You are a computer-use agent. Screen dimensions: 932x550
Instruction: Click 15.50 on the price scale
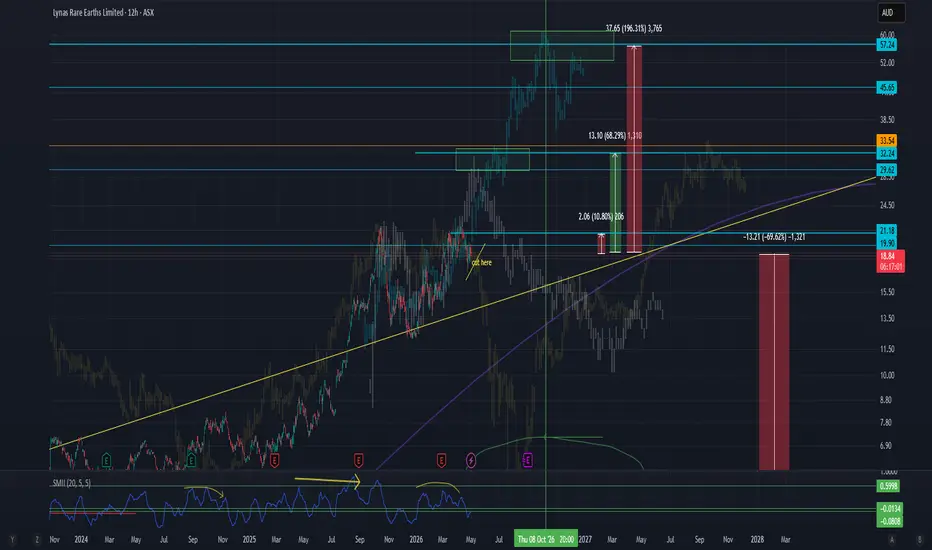pyautogui.click(x=887, y=292)
